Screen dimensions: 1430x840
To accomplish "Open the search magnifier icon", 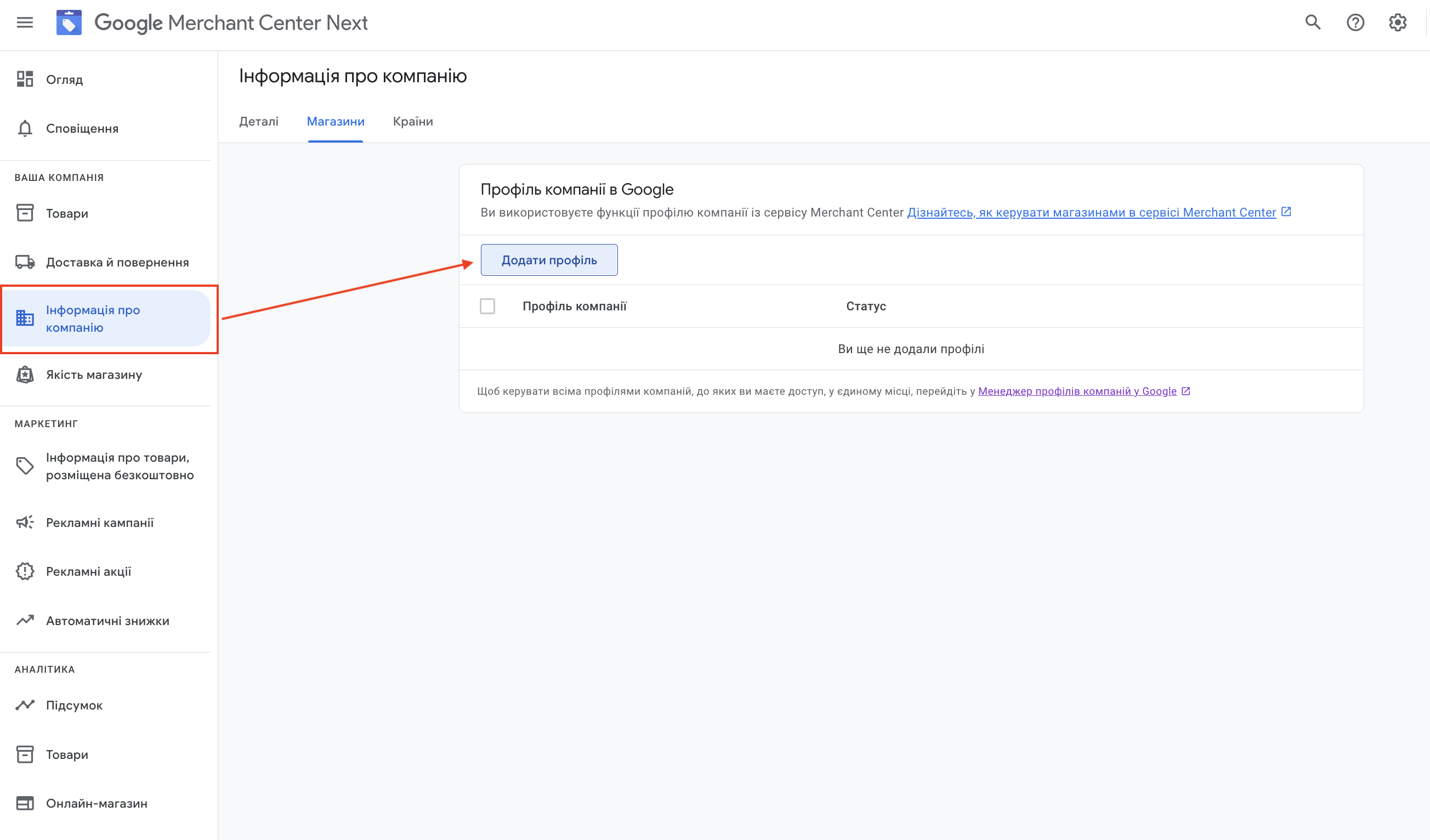I will coord(1313,22).
